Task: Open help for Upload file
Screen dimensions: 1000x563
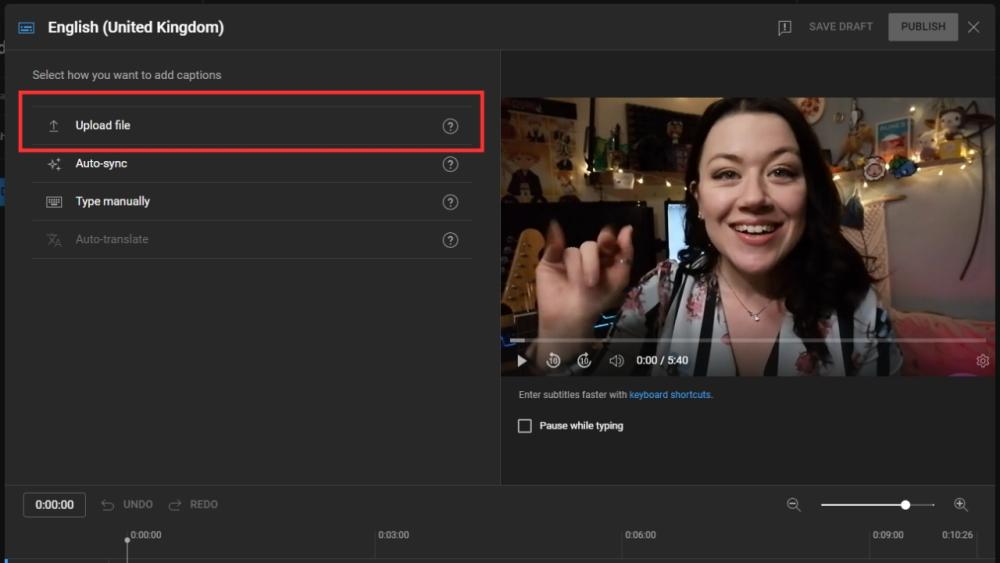Action: 450,126
